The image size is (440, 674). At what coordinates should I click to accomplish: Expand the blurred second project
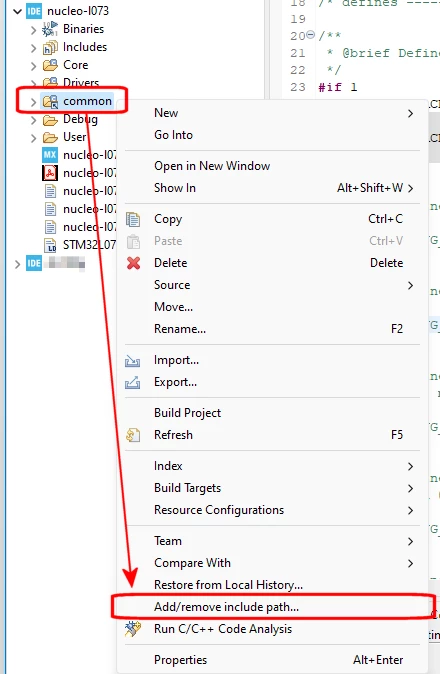(x=18, y=264)
